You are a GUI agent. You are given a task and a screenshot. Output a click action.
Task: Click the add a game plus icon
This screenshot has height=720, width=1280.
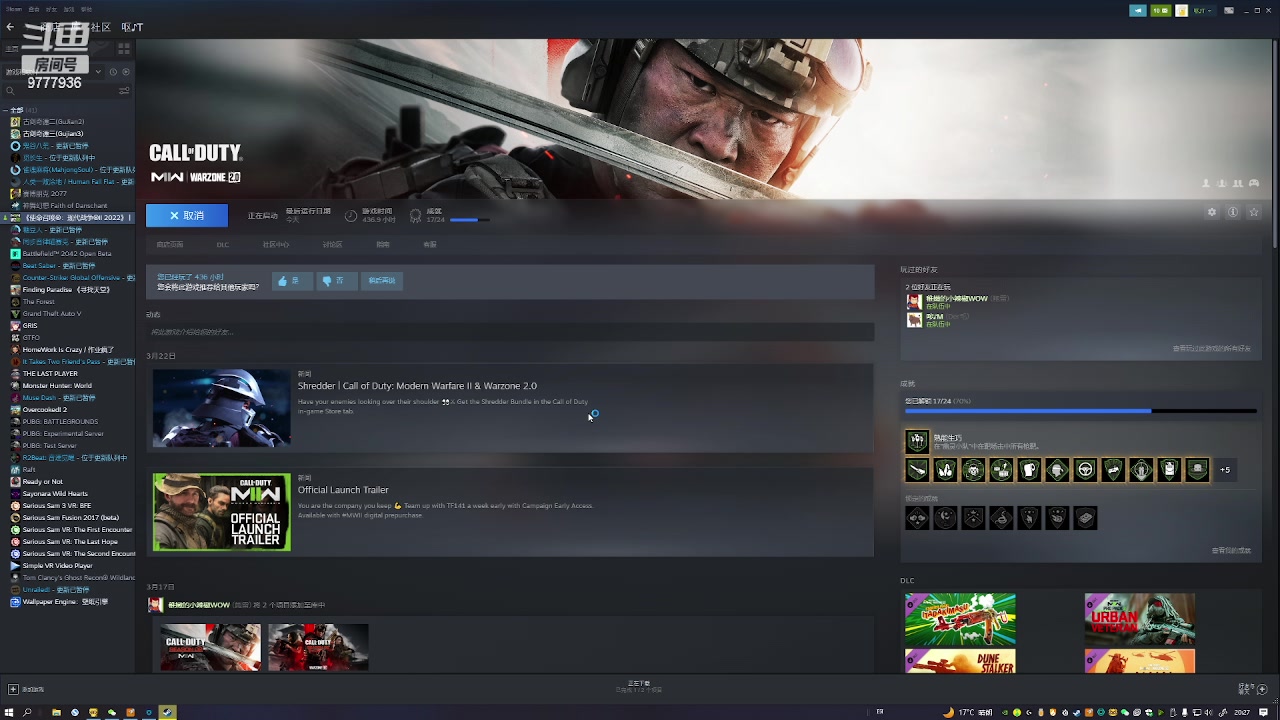[x=13, y=689]
